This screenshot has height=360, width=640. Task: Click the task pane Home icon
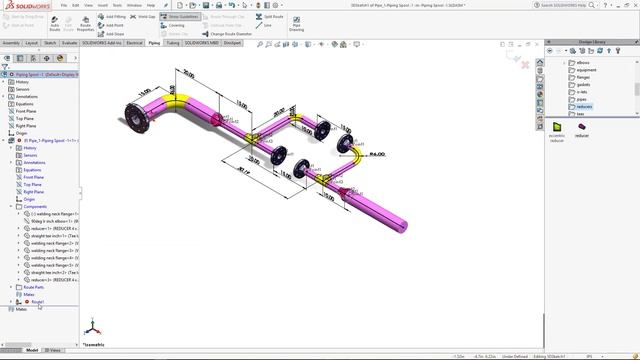coord(540,62)
